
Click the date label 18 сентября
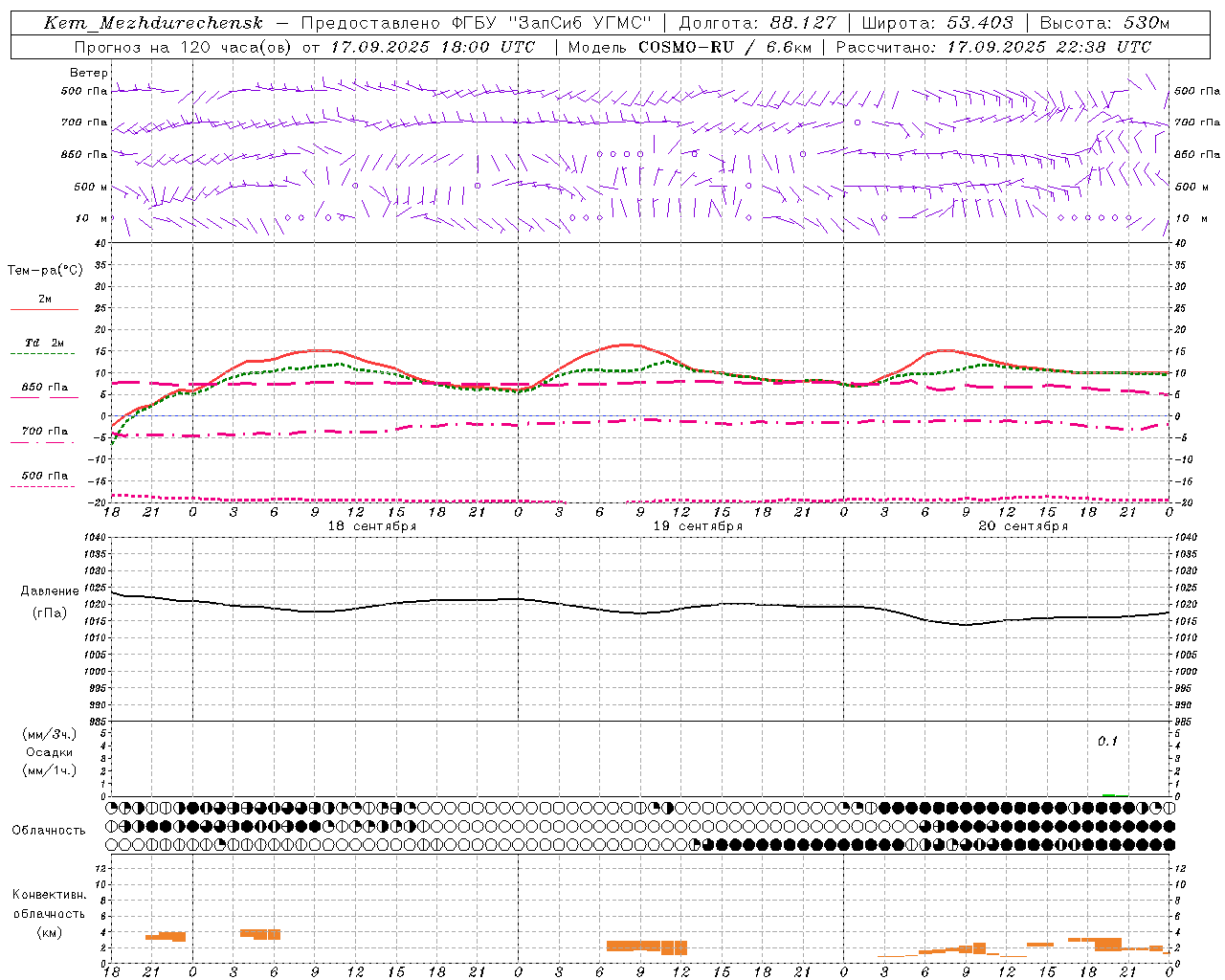(x=372, y=526)
